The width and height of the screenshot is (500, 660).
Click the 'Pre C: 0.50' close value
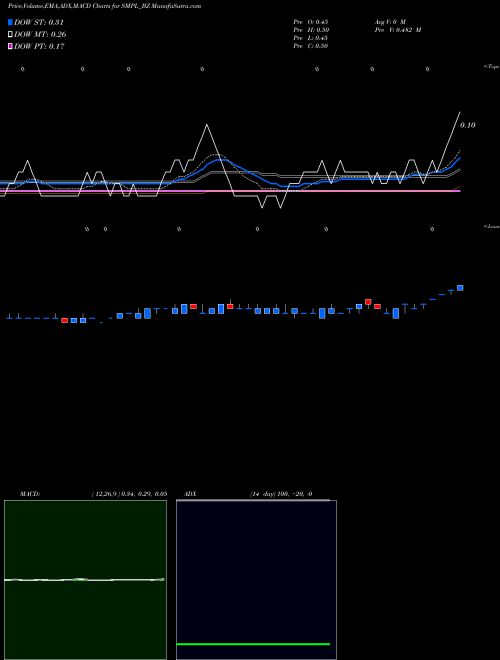311,46
